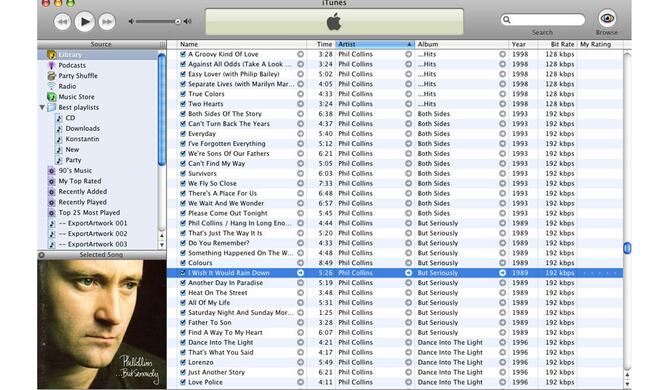
Task: Click album arrow in Lorenzo row
Action: coord(503,362)
